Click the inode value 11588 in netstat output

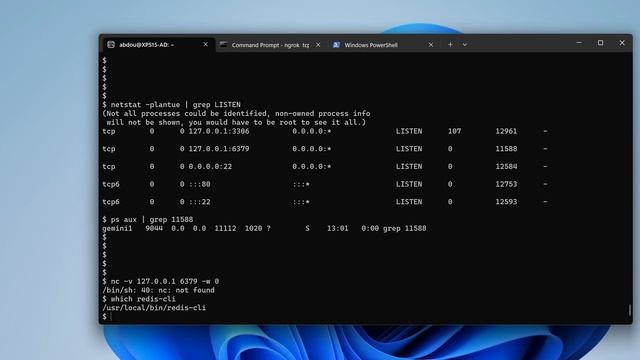pyautogui.click(x=506, y=149)
